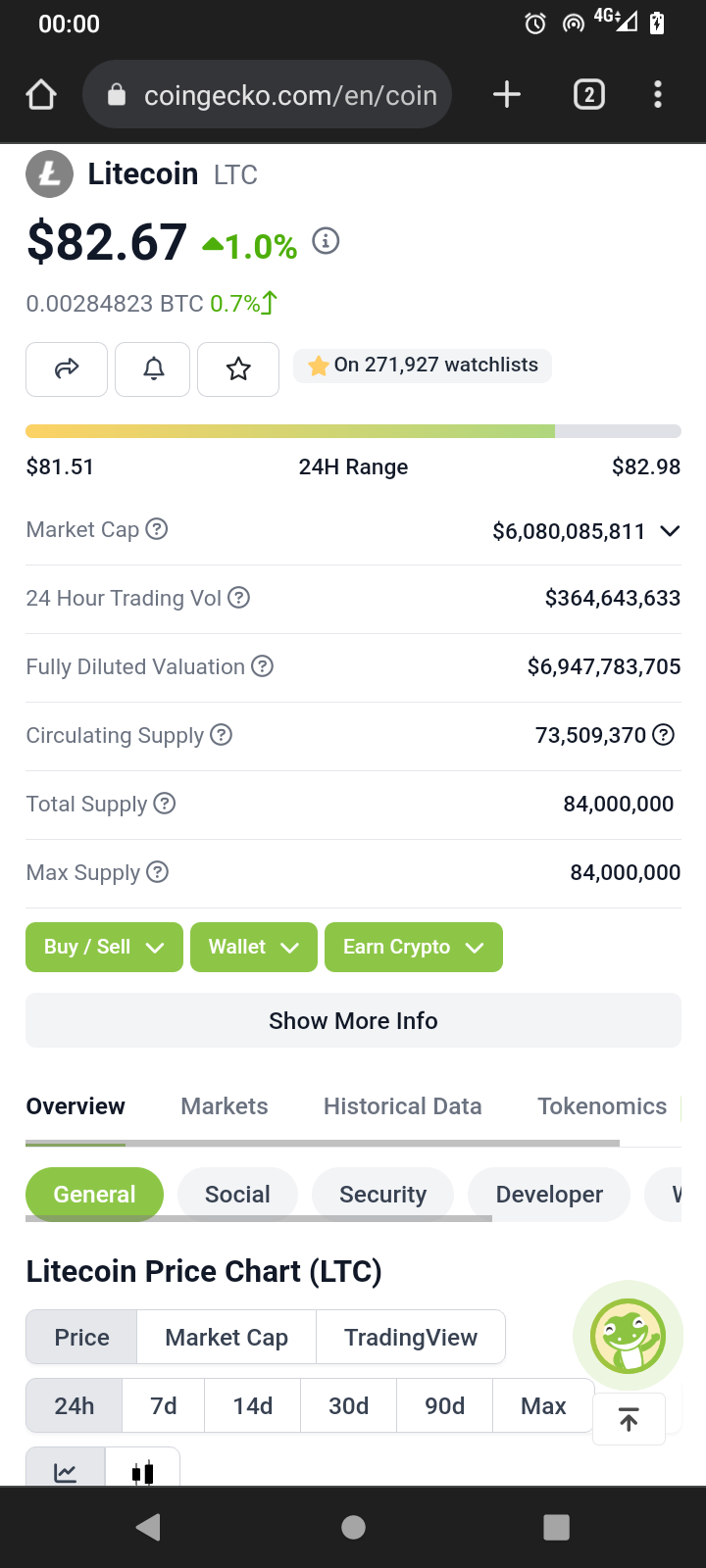Tap the Litecoin Price Chart (LTC) heading
706x1568 pixels.
tap(204, 1271)
